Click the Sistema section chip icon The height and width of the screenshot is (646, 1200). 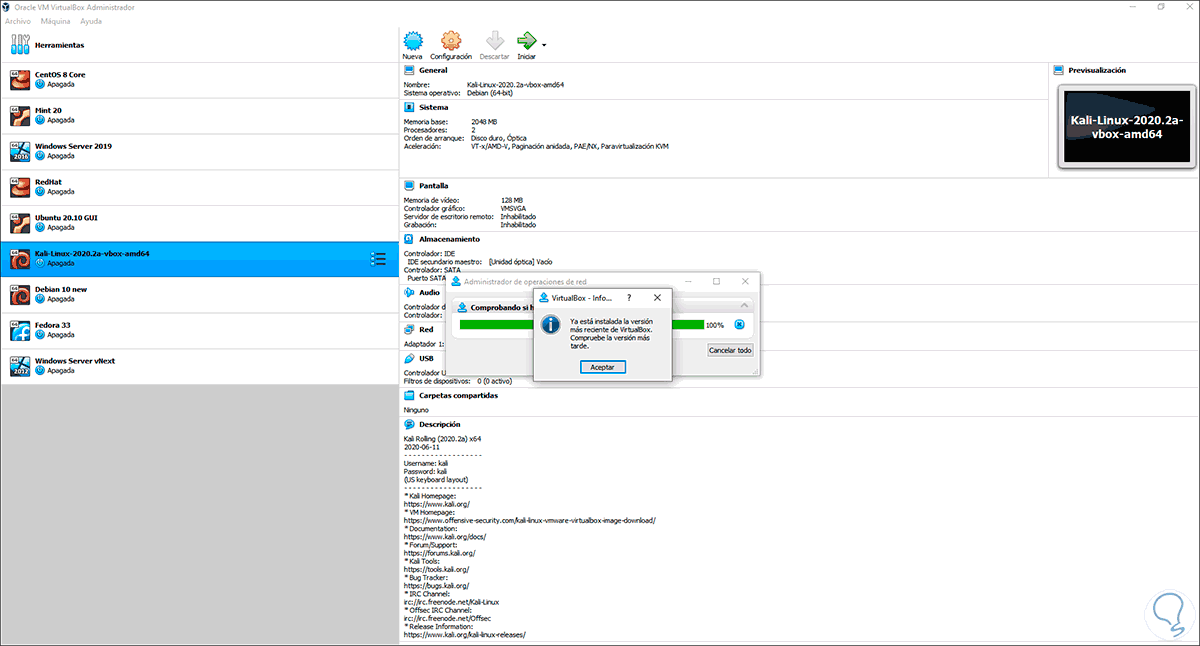click(x=410, y=107)
